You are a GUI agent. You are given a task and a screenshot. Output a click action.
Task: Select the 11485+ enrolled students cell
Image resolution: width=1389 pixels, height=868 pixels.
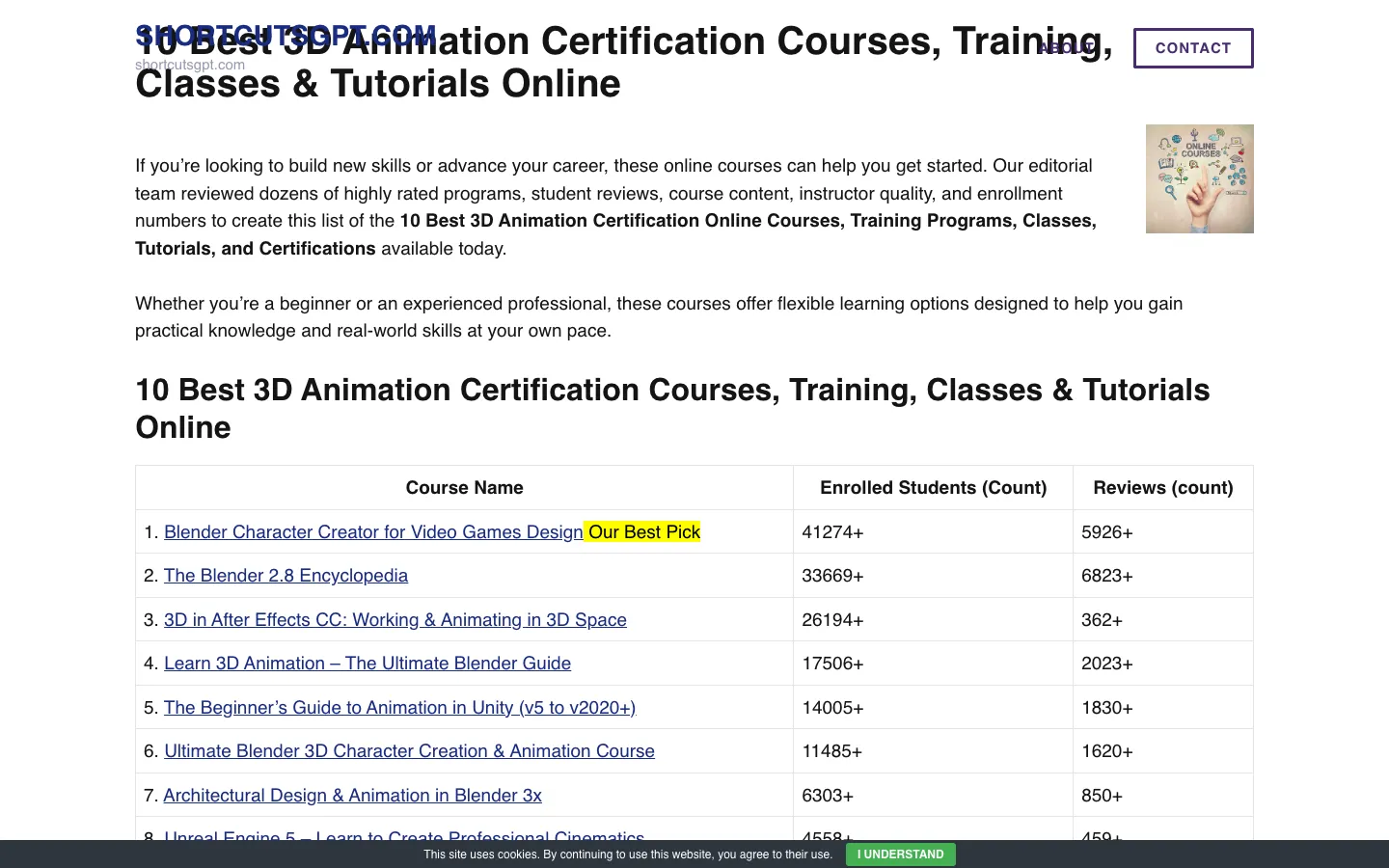[933, 751]
